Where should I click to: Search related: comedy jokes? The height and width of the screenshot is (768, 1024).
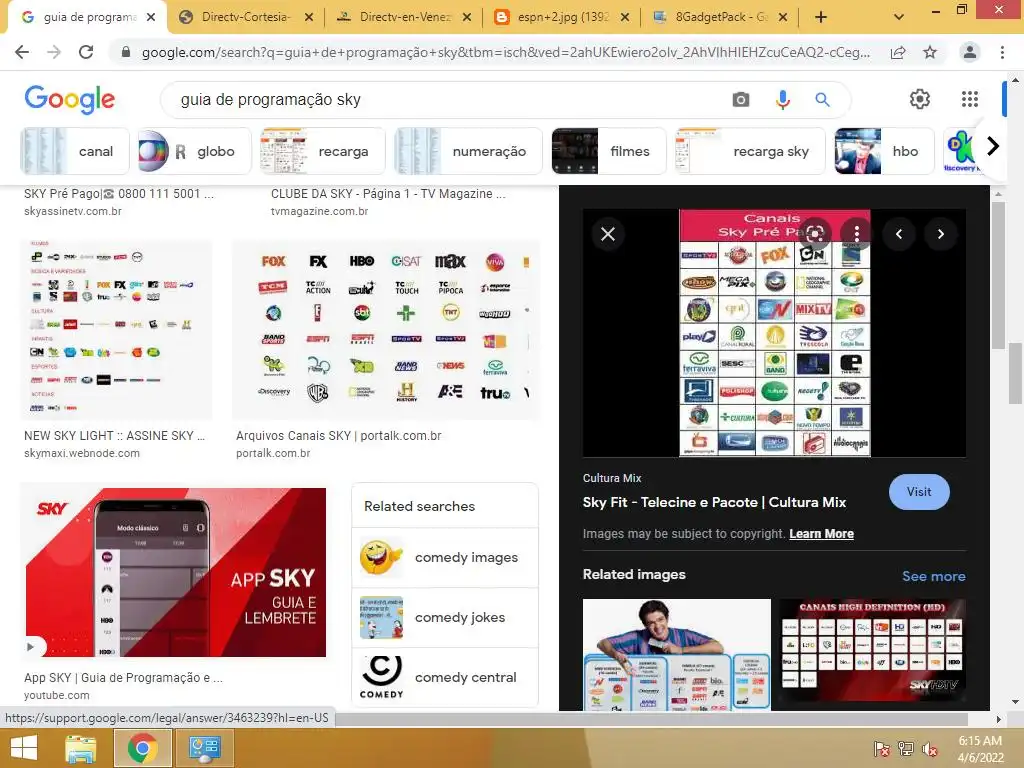coord(445,618)
